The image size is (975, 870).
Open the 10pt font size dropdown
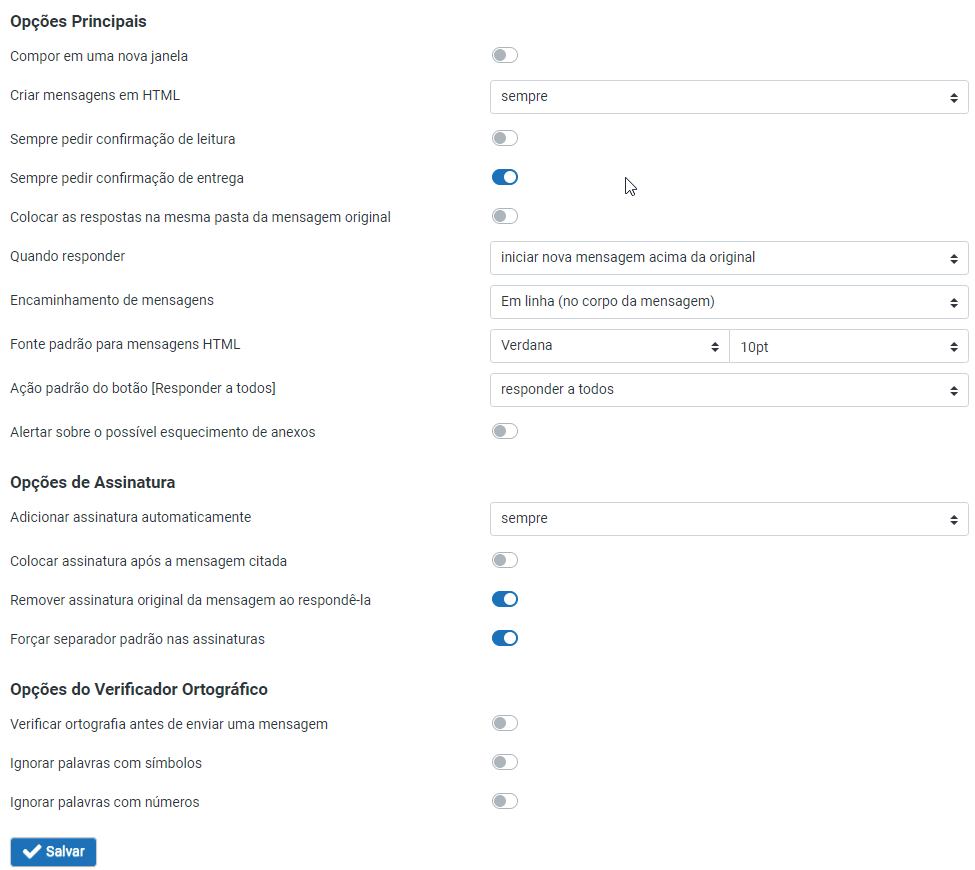[849, 346]
